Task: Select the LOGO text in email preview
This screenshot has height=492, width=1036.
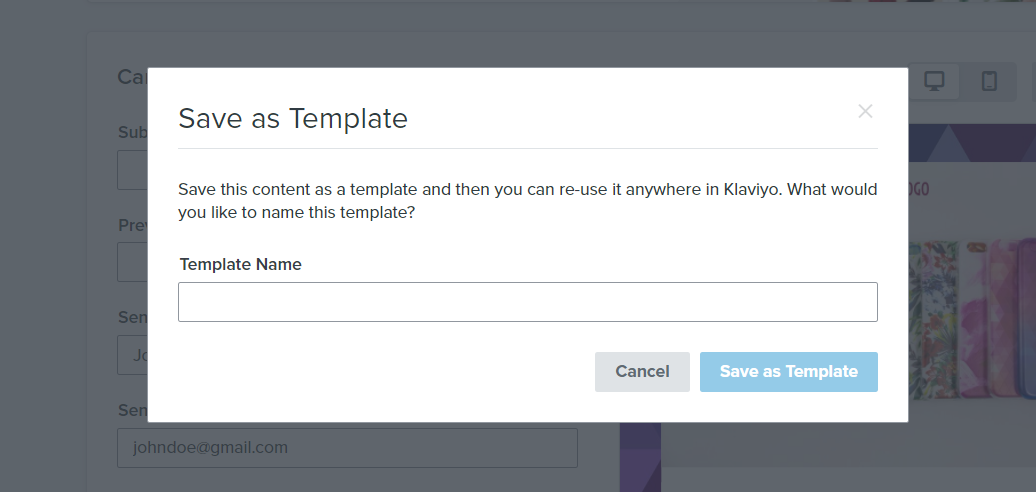Action: pos(918,190)
